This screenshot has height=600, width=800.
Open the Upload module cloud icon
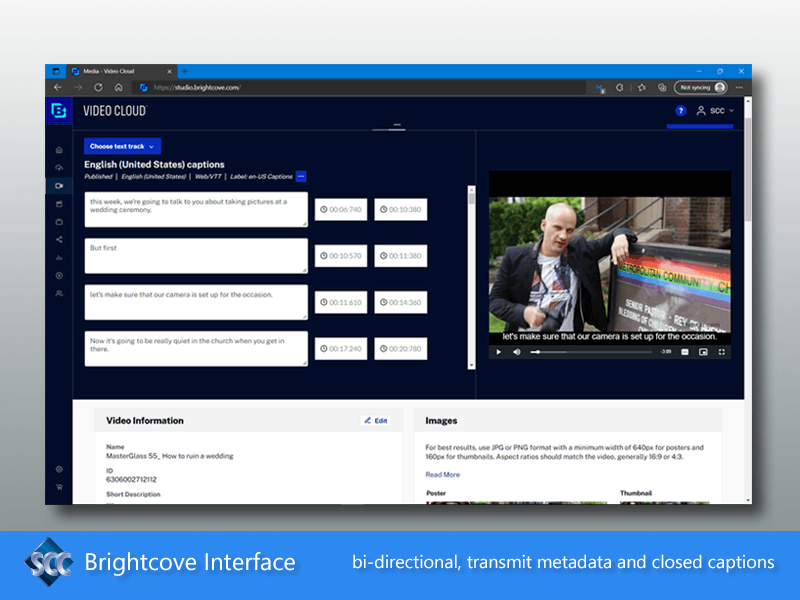click(59, 168)
